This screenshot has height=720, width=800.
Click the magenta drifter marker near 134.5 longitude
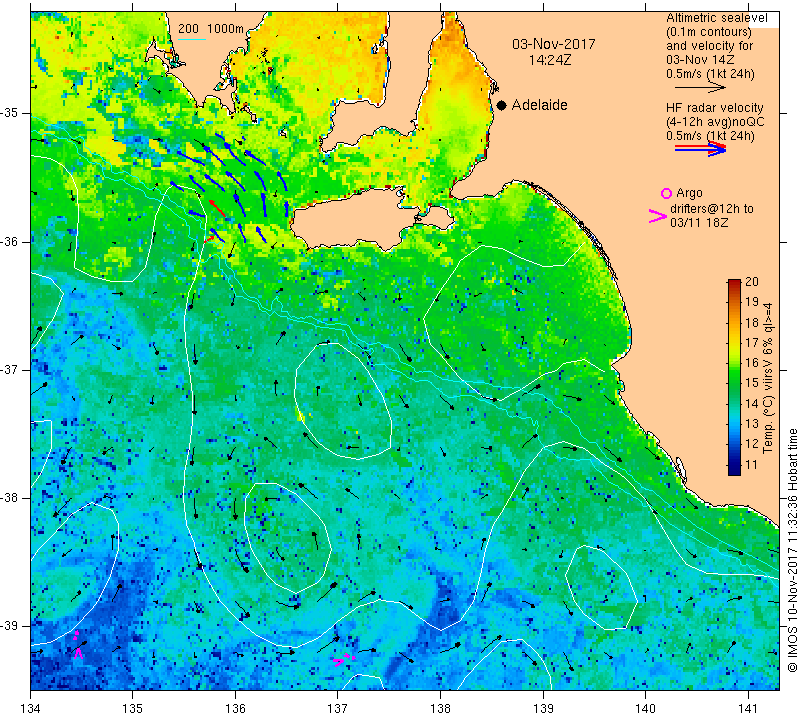77,645
